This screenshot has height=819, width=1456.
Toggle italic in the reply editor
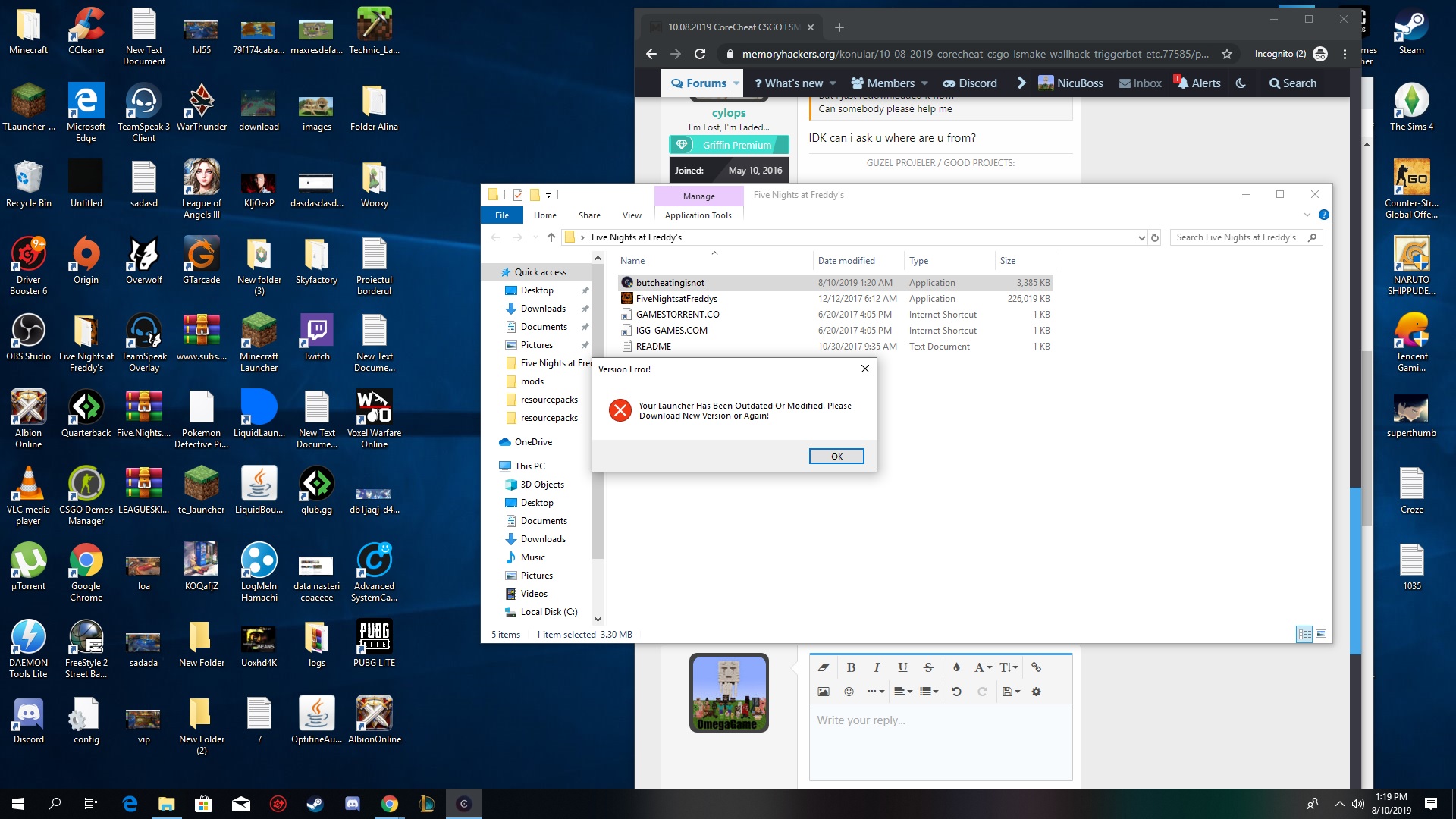click(877, 667)
